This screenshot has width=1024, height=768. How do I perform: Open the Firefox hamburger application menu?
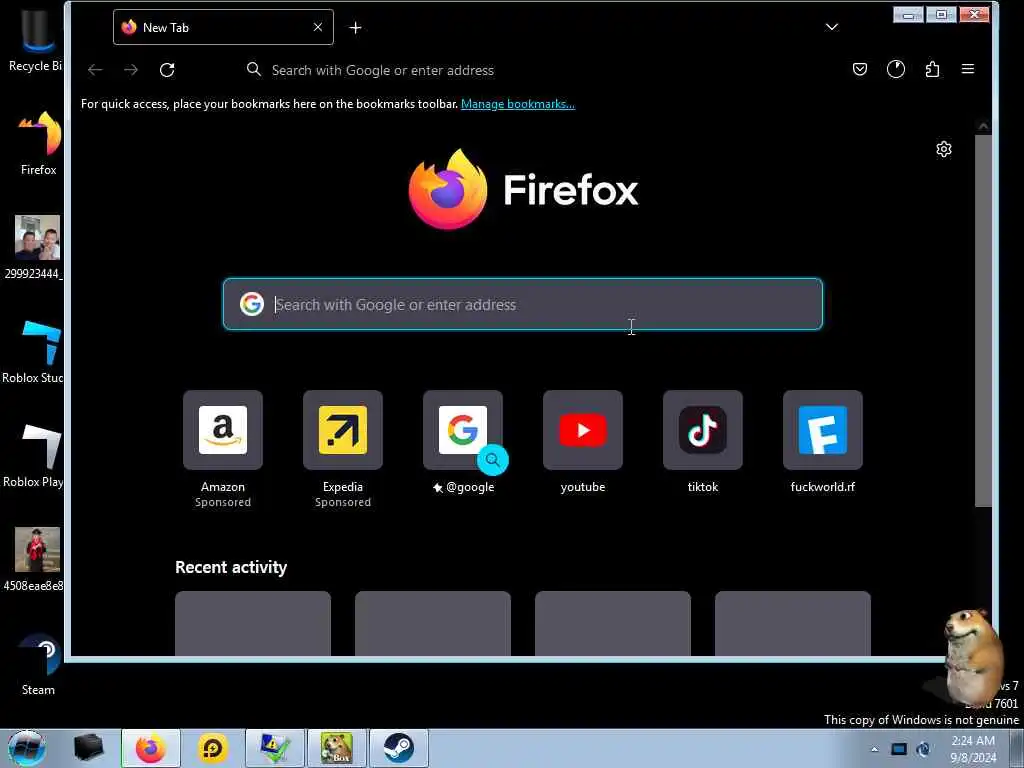(x=968, y=69)
